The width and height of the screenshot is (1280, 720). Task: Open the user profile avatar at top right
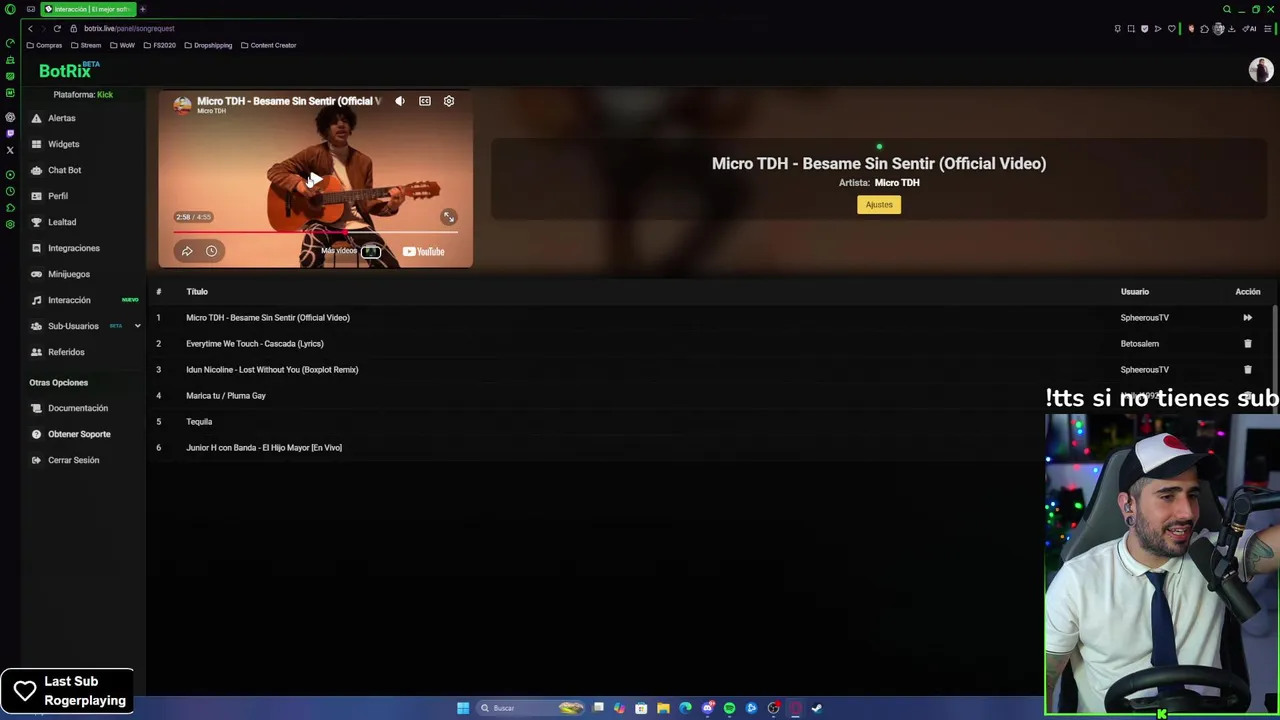(x=1260, y=69)
